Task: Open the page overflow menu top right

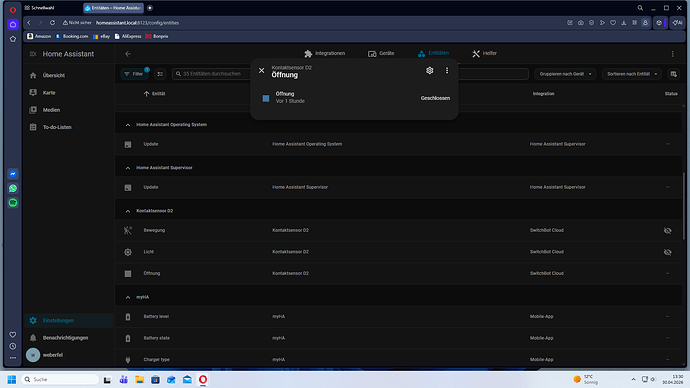Action: tap(672, 54)
